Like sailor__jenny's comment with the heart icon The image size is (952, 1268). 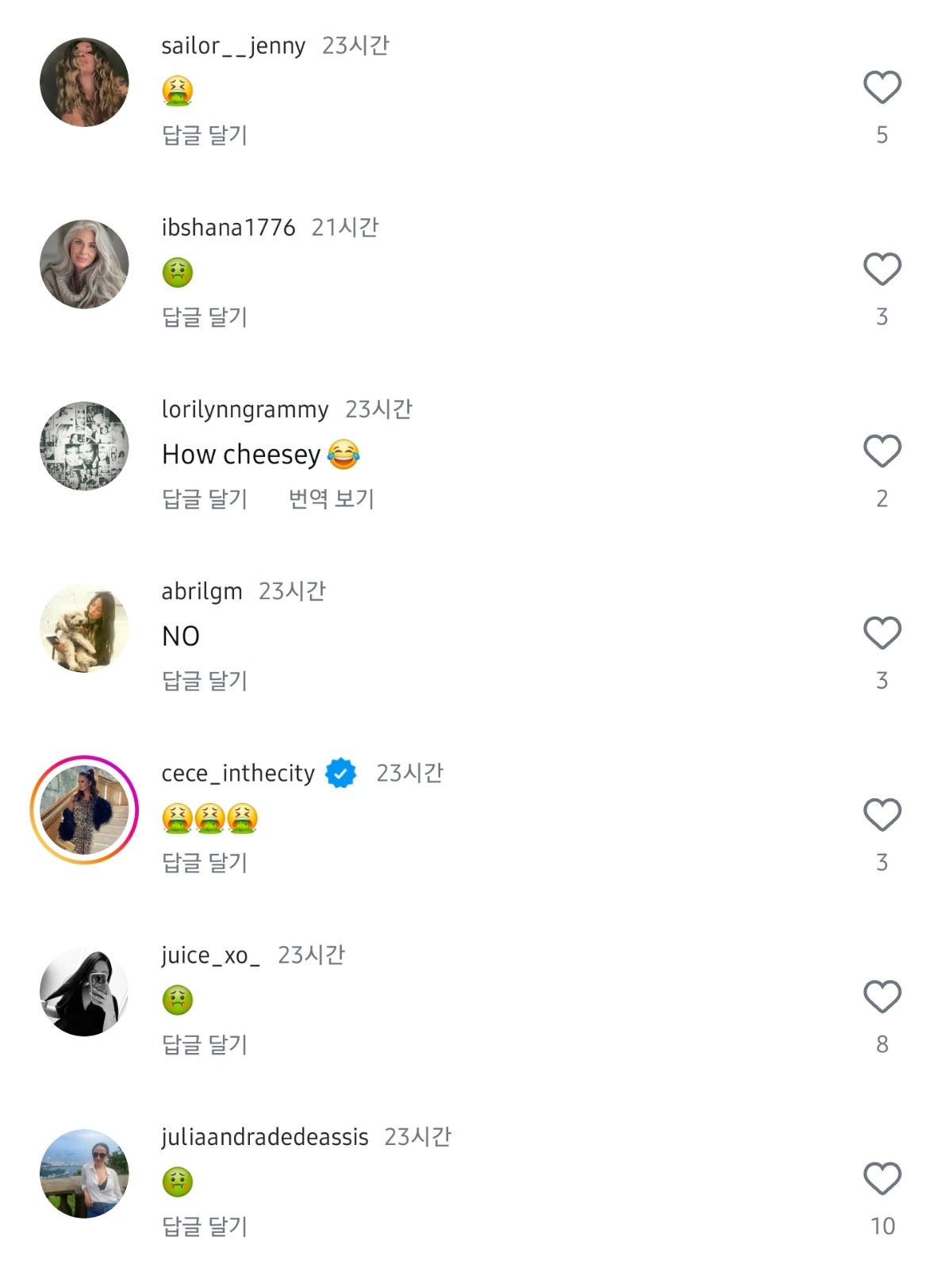pyautogui.click(x=881, y=87)
